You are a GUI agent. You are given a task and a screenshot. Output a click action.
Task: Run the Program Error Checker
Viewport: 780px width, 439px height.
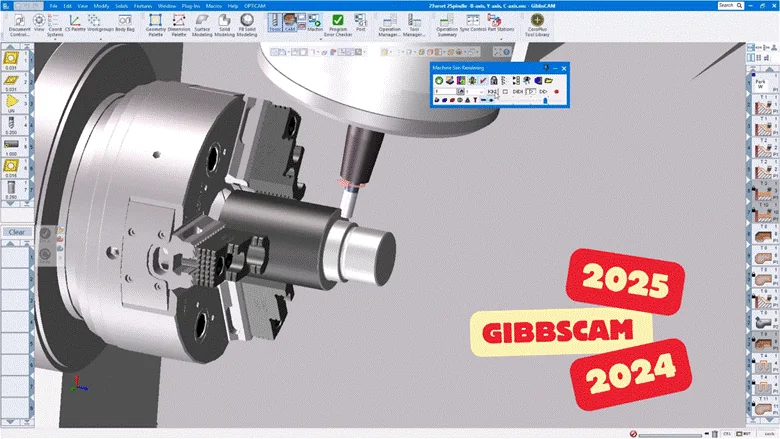point(338,25)
